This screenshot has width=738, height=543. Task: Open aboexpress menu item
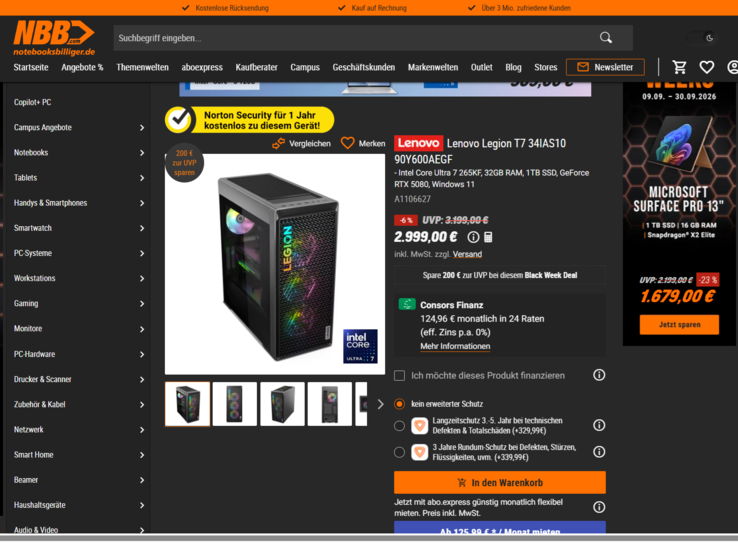click(x=202, y=67)
